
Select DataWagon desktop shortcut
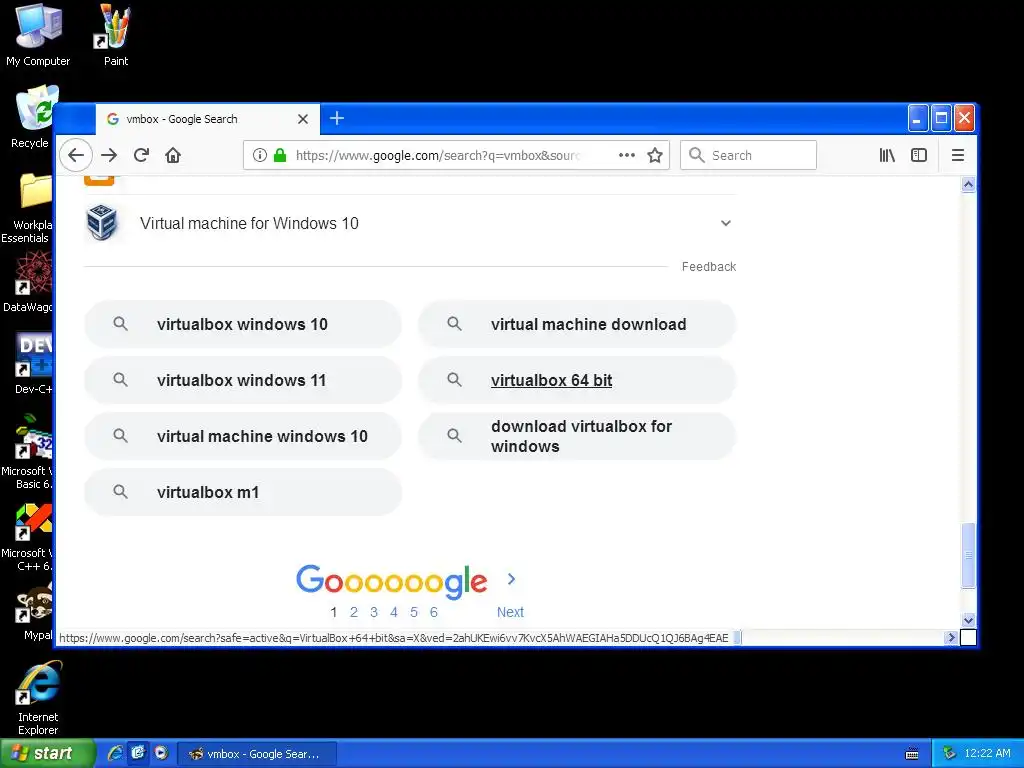29,281
